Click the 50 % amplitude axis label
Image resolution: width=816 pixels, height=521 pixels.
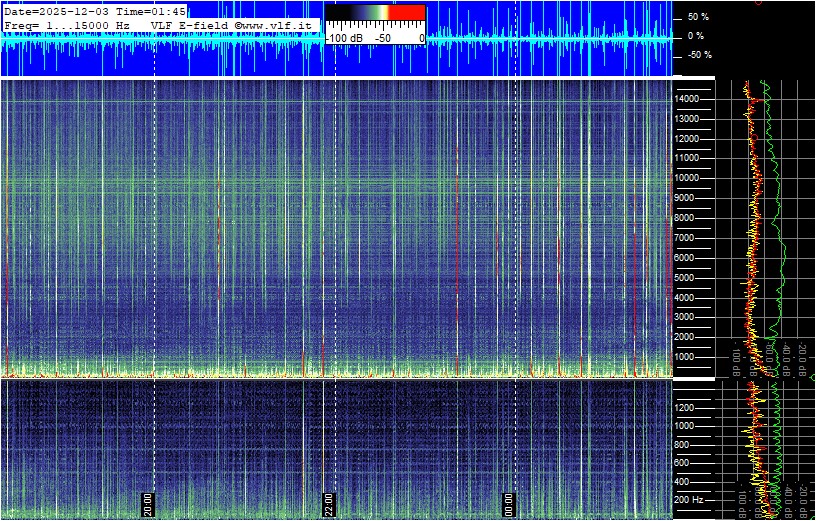[697, 17]
